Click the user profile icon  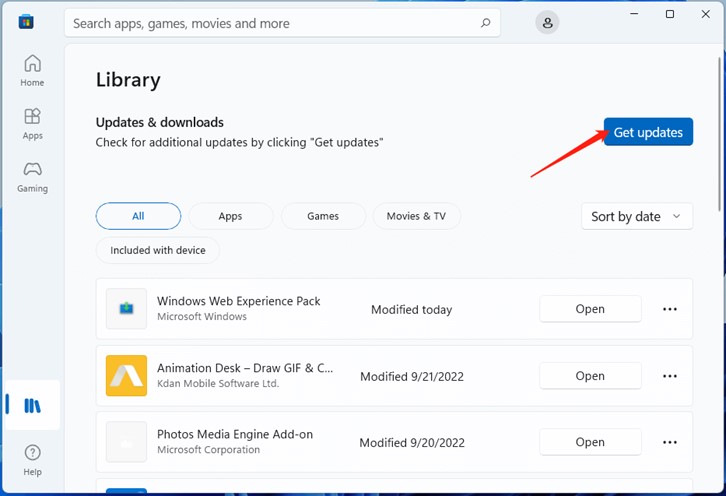(x=547, y=23)
